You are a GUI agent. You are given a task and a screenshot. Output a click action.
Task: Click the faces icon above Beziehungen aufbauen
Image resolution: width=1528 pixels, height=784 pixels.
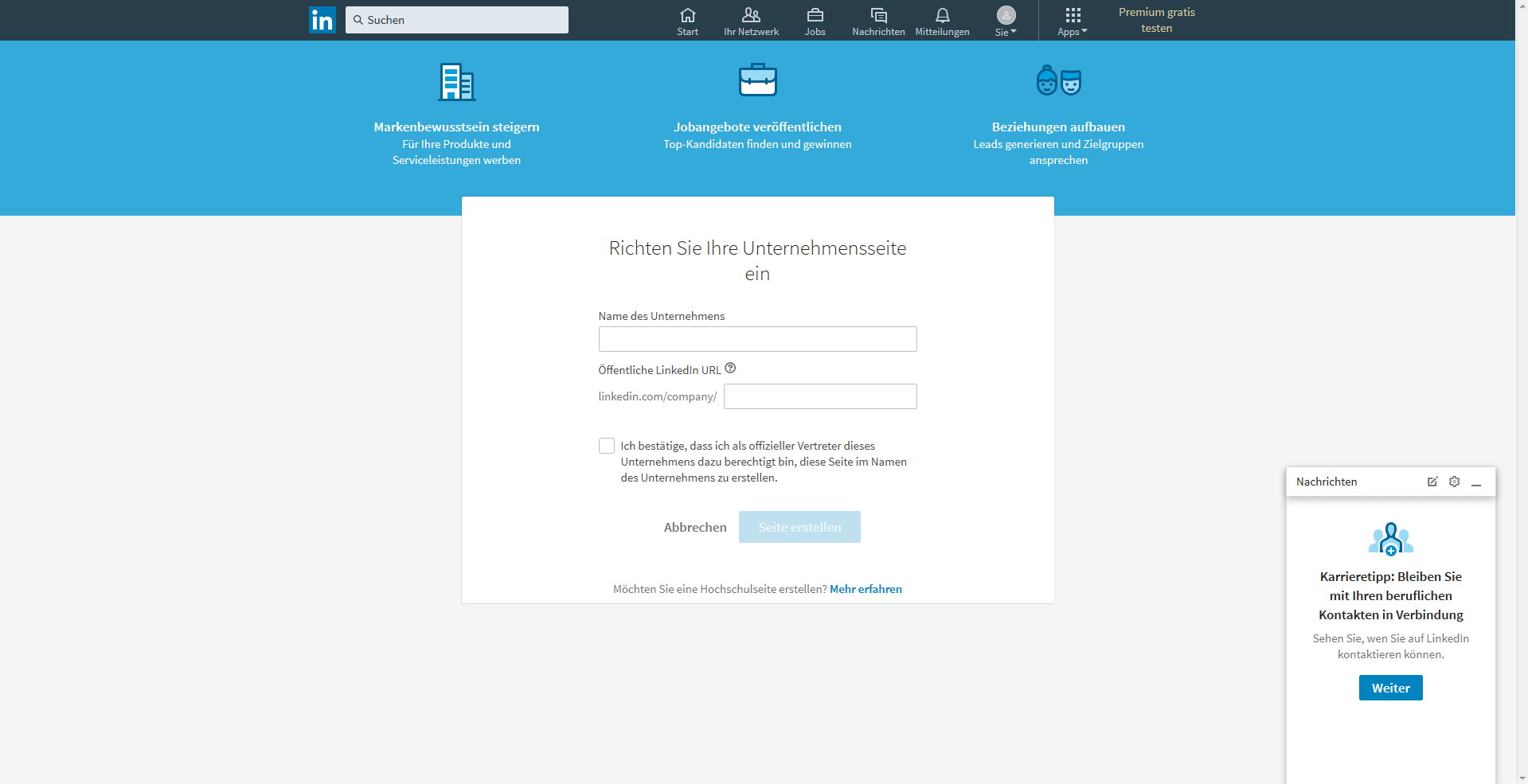click(1059, 80)
